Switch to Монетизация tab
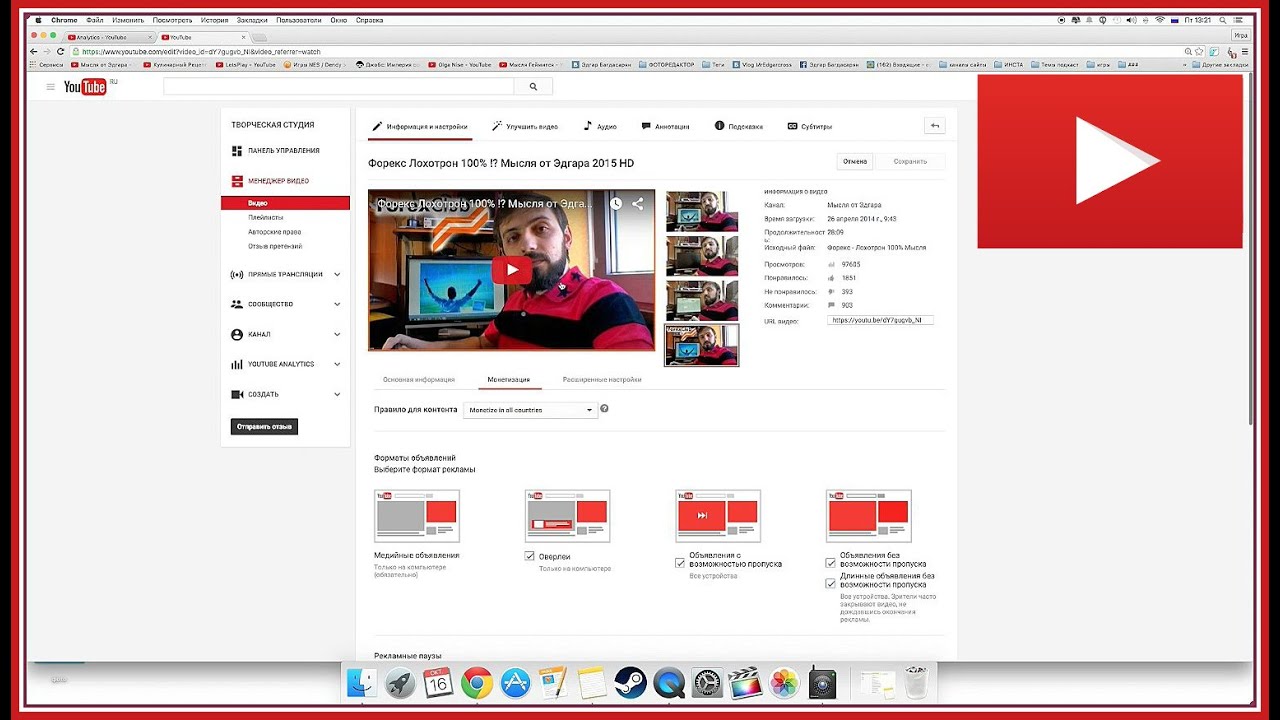This screenshot has height=720, width=1280. tap(509, 380)
